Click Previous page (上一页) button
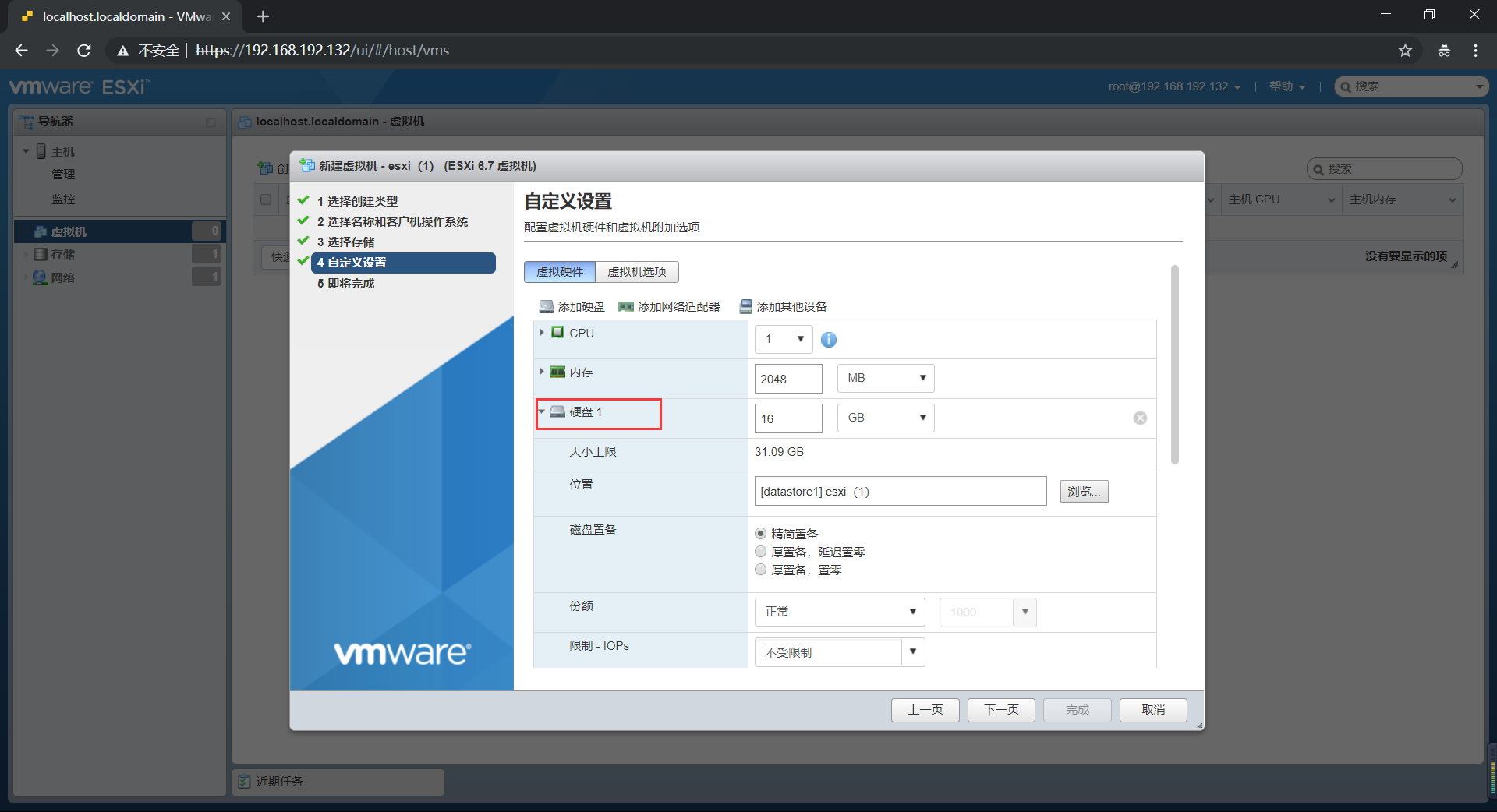Image resolution: width=1497 pixels, height=812 pixels. pyautogui.click(x=925, y=710)
